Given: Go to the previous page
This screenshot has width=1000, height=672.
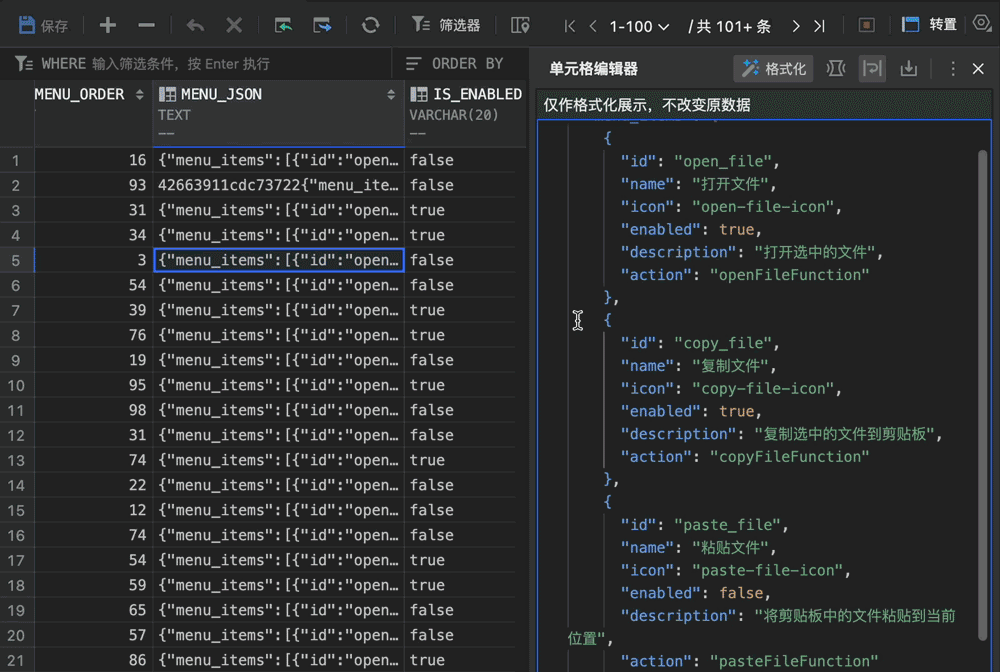Looking at the screenshot, I should point(593,26).
